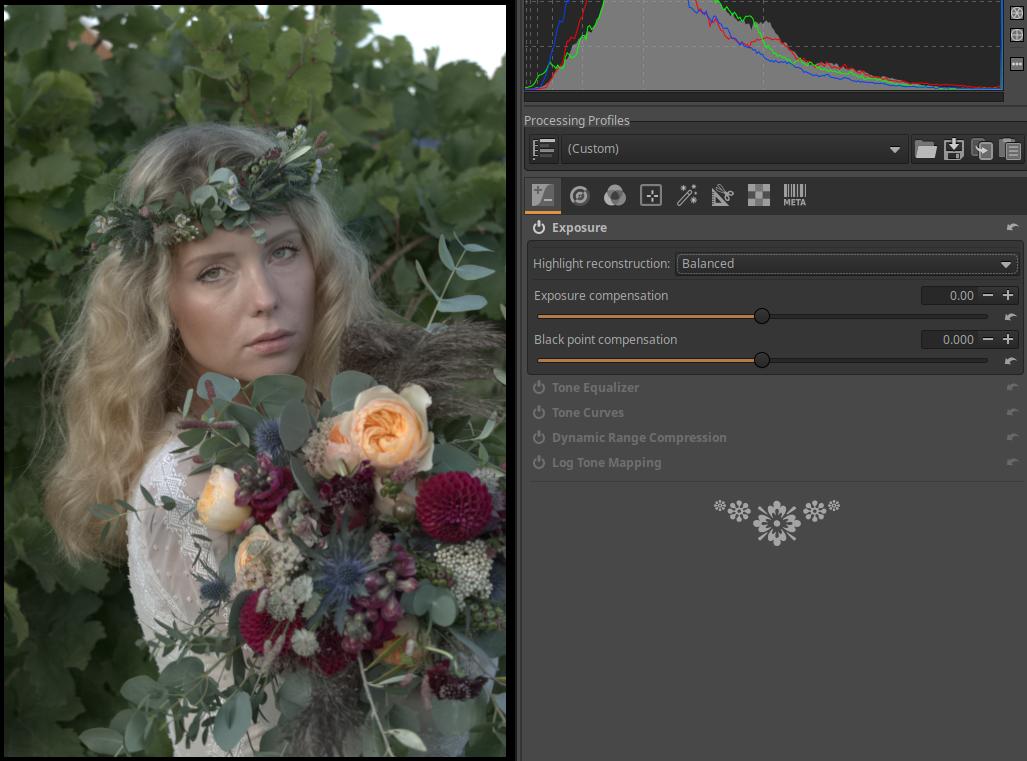
Task: Open the Highlight reconstruction dropdown
Action: coord(846,264)
